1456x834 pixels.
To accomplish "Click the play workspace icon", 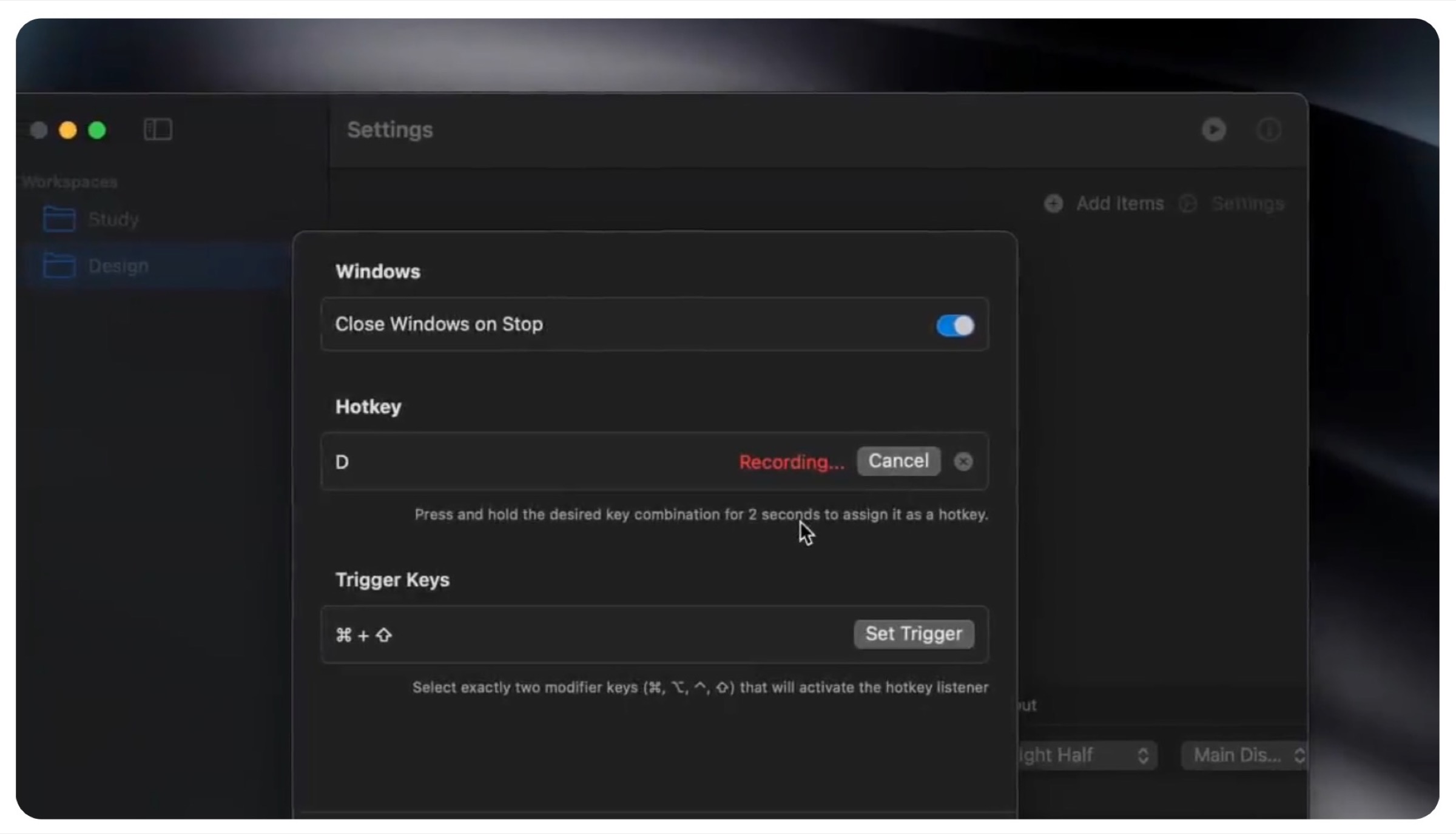I will [x=1214, y=130].
